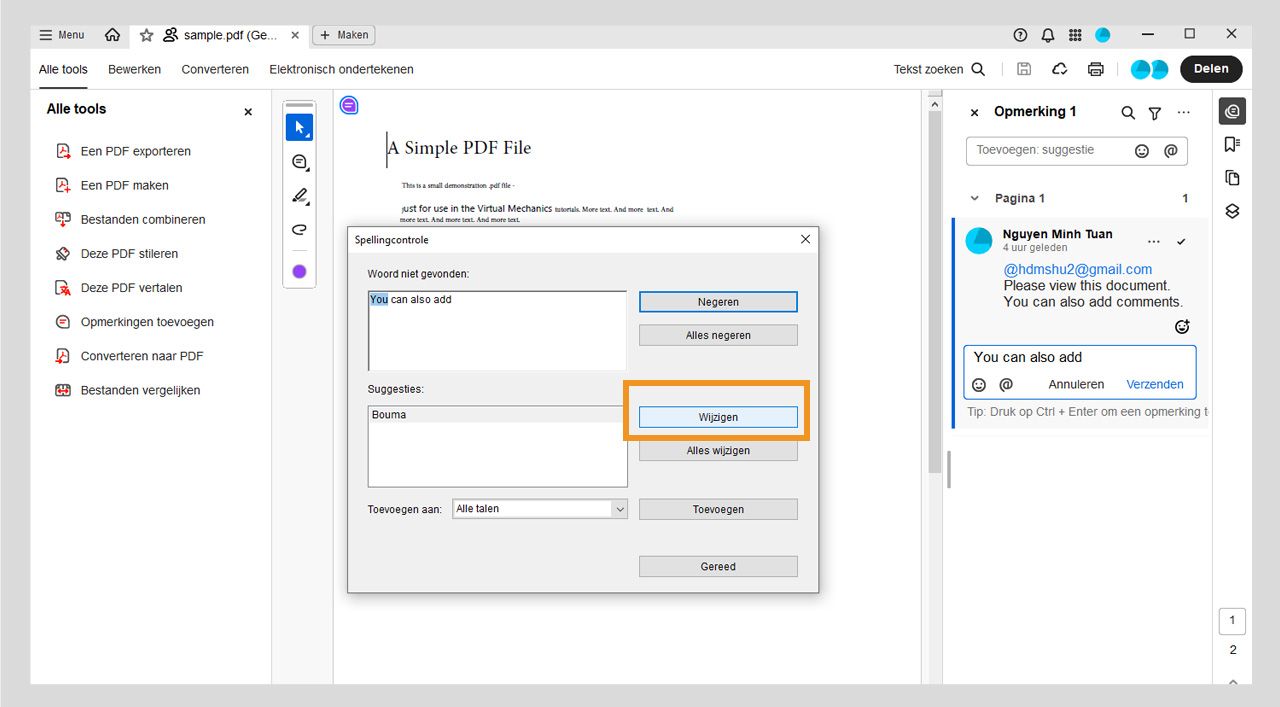Open the hamburger Menu button

[x=61, y=35]
